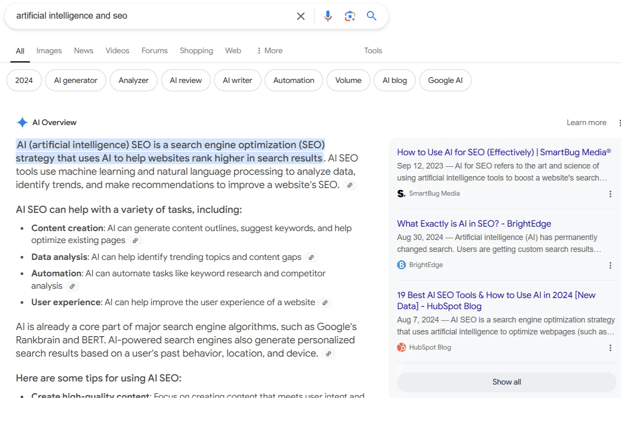621x436 pixels.
Task: Click the HubSpot Blog favicon
Action: 401,347
